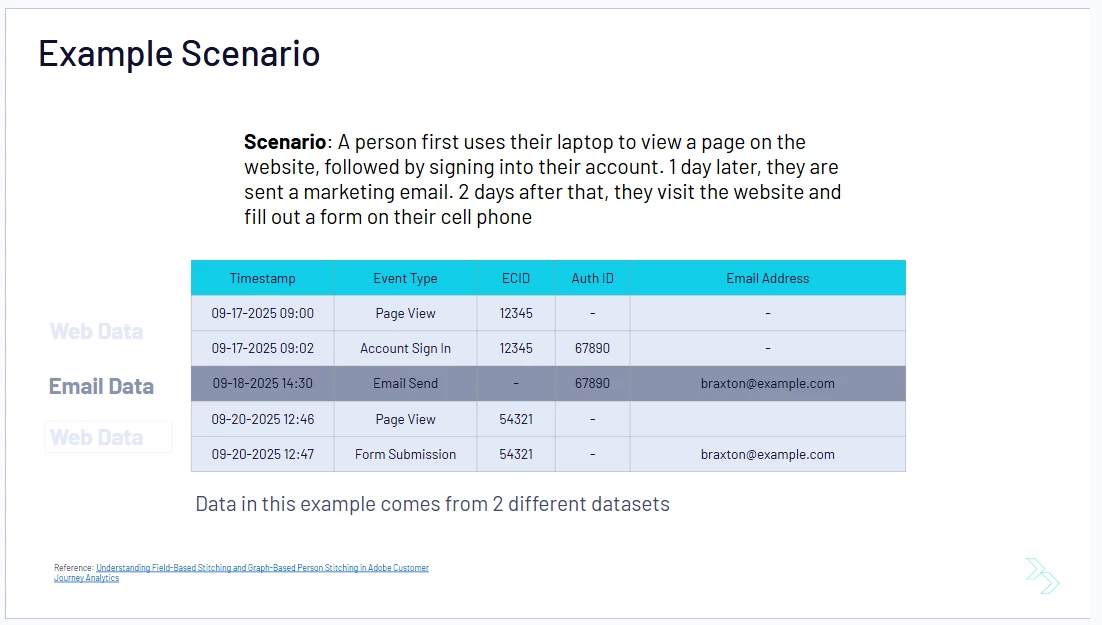Click the Timestamp column header
Screen dimensions: 1102x625
click(x=262, y=278)
